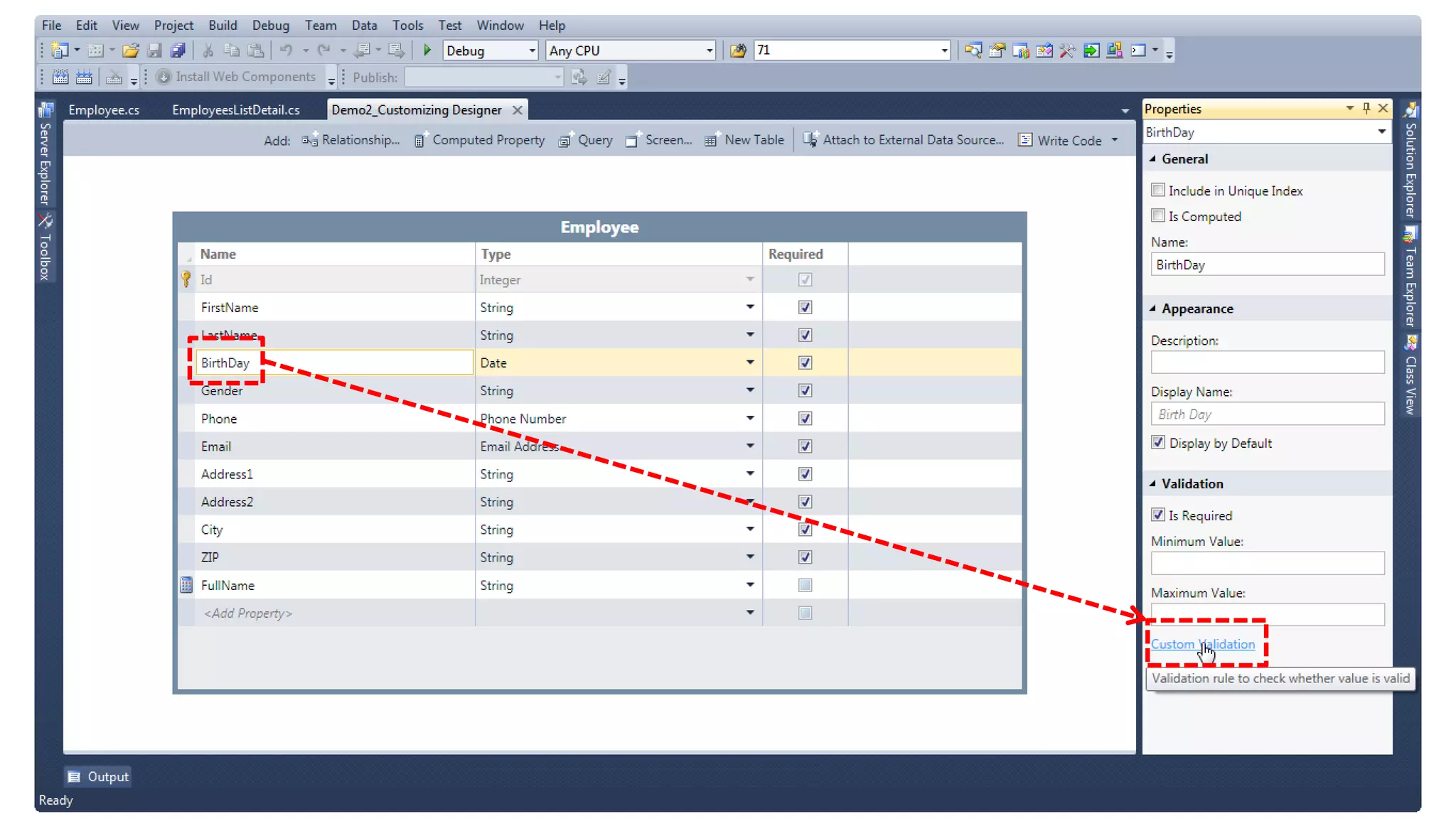Viewport: 1456px width, 821px height.
Task: Open the Debug configuration dropdown
Action: [x=532, y=51]
